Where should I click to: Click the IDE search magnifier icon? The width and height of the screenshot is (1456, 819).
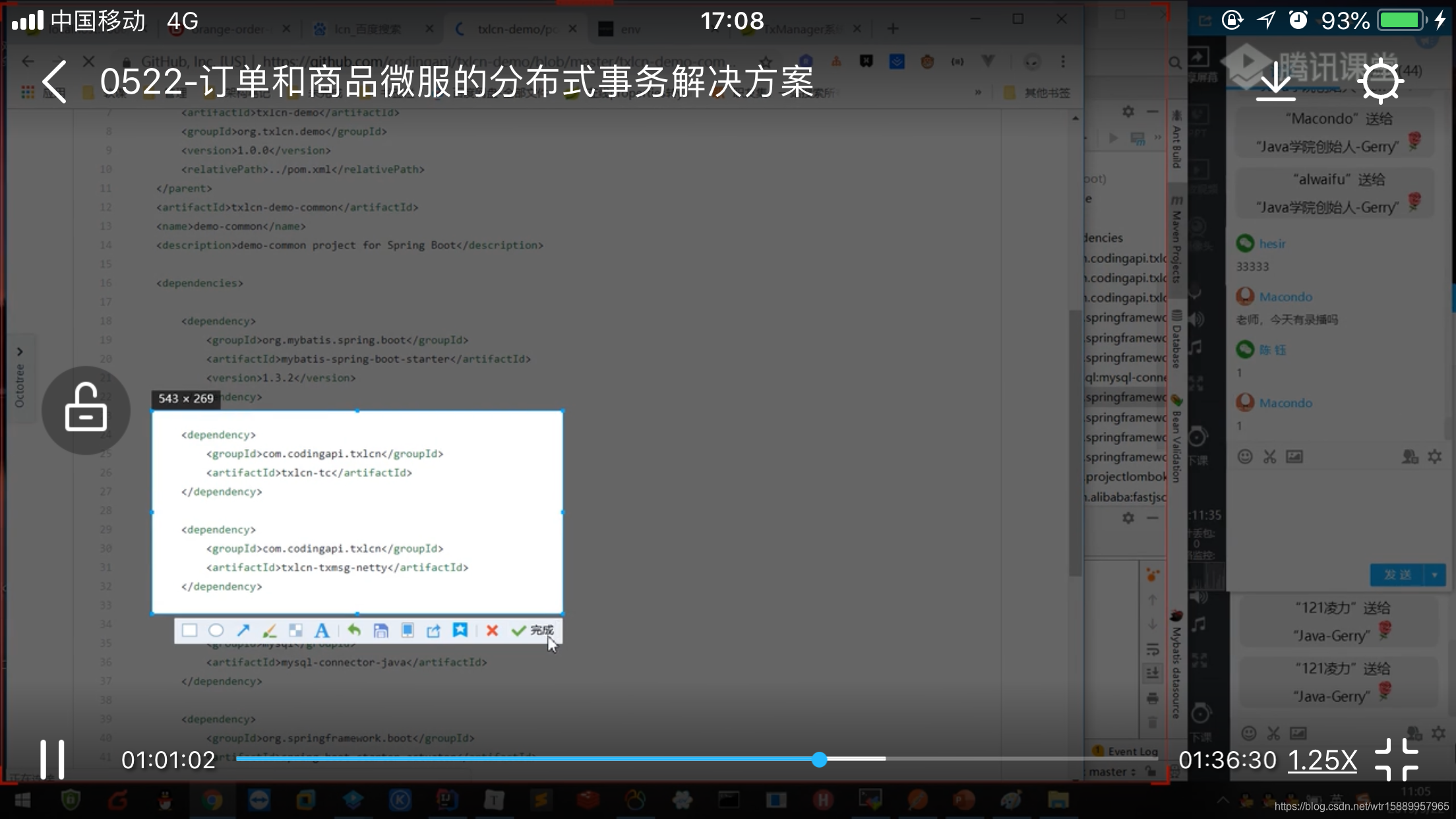pyautogui.click(x=1174, y=63)
